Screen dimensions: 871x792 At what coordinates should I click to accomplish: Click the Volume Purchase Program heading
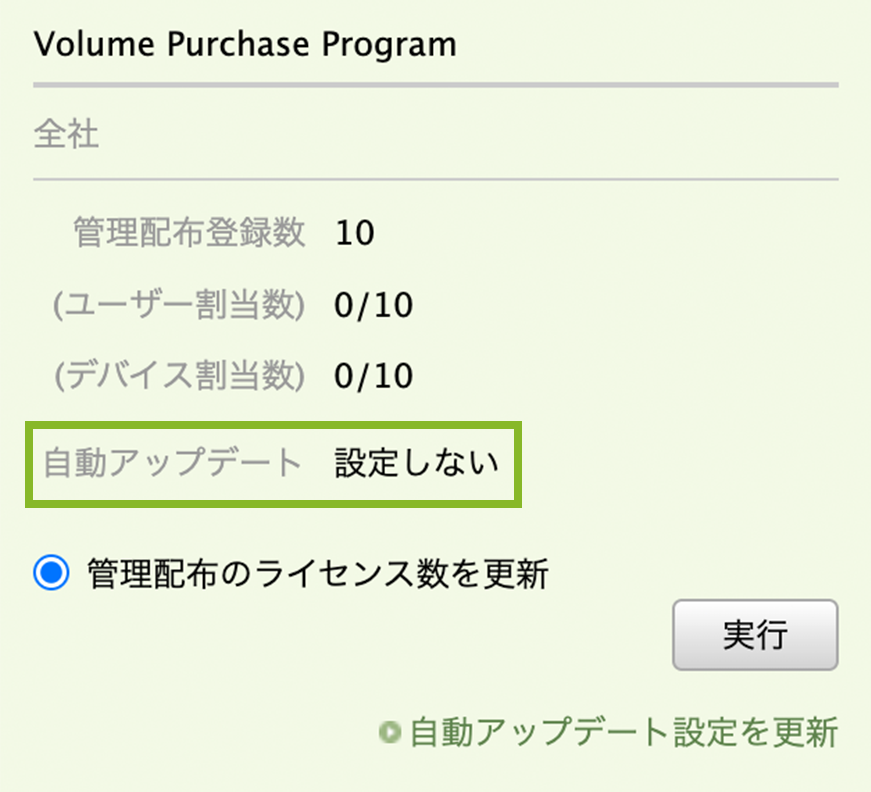(245, 45)
